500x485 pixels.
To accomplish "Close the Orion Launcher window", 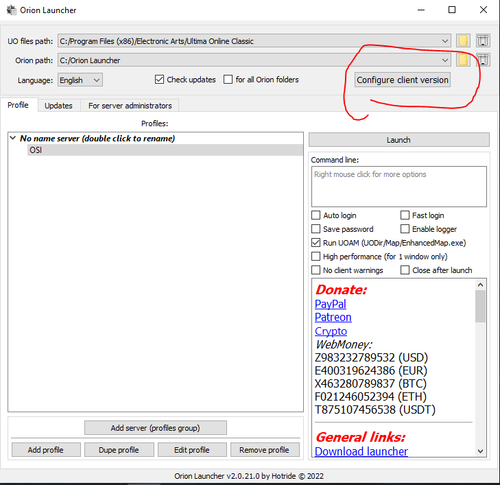I will [x=483, y=10].
